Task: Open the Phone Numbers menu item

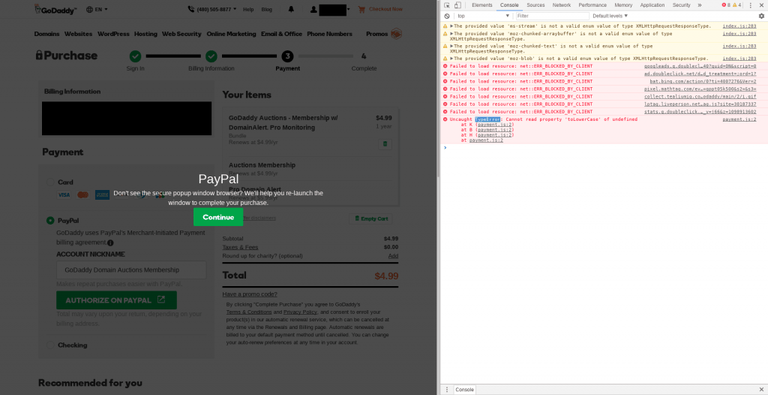Action: 330,34
